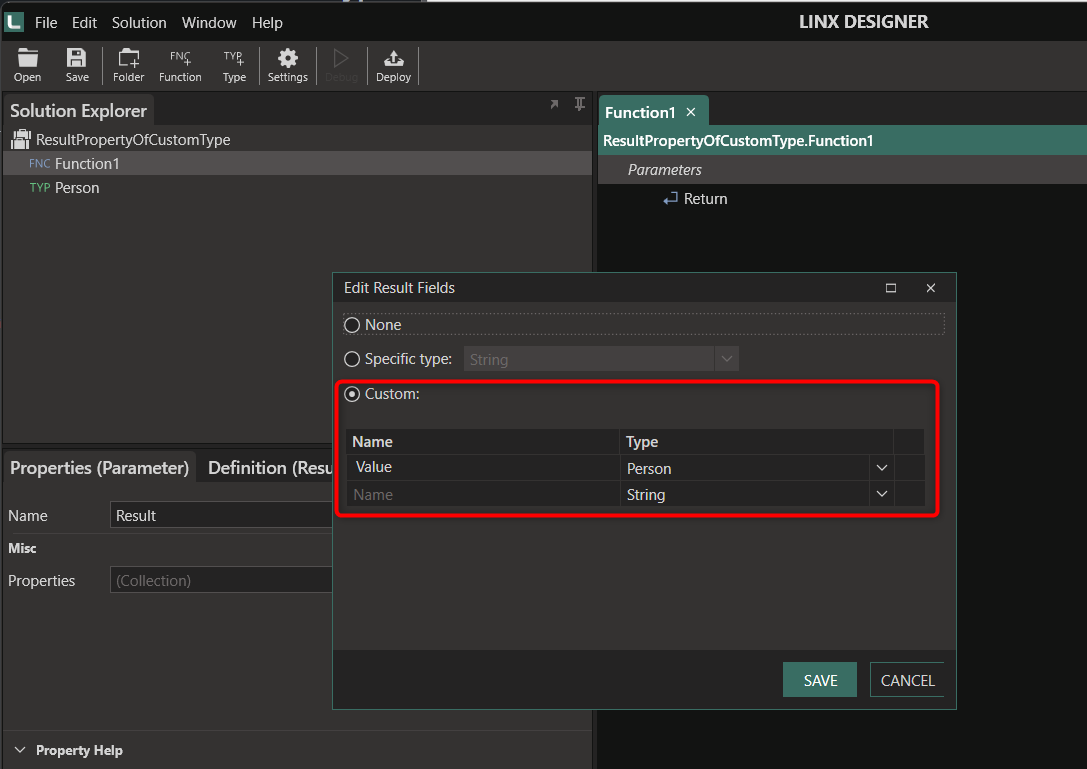Image resolution: width=1087 pixels, height=769 pixels.
Task: Click the Open toolbar icon
Action: (x=28, y=66)
